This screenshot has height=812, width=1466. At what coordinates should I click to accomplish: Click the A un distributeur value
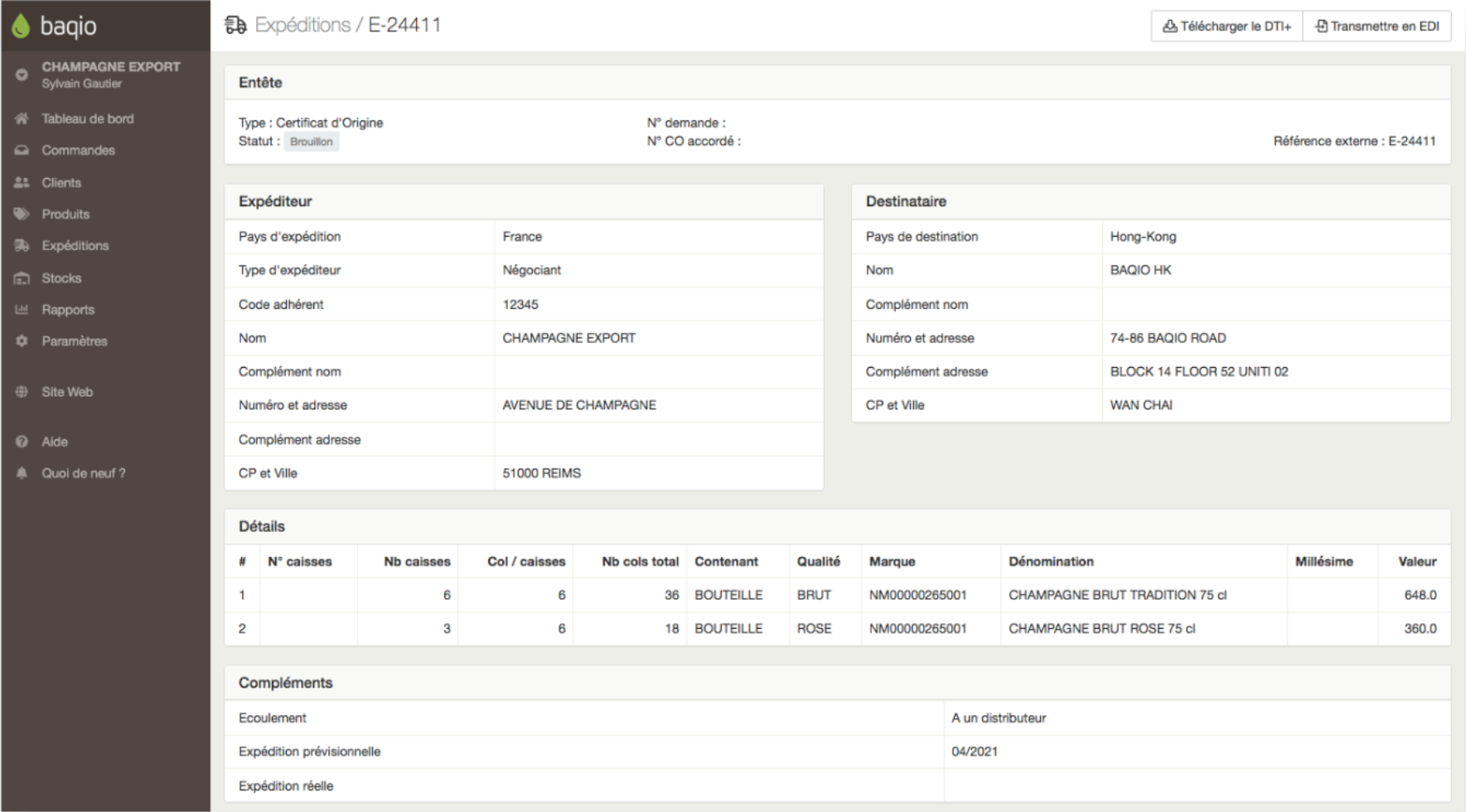click(999, 718)
